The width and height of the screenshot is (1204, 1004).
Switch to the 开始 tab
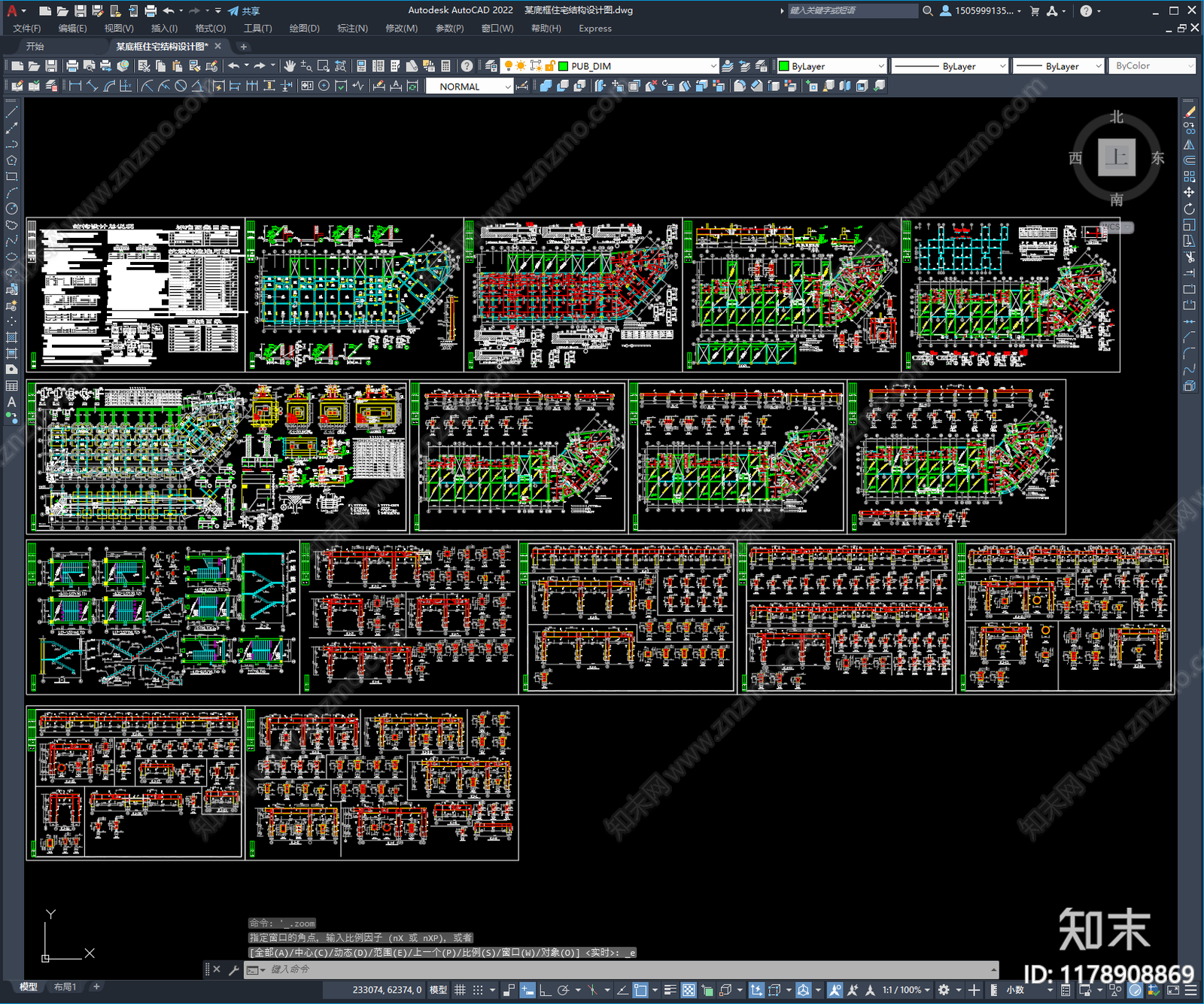tap(35, 47)
